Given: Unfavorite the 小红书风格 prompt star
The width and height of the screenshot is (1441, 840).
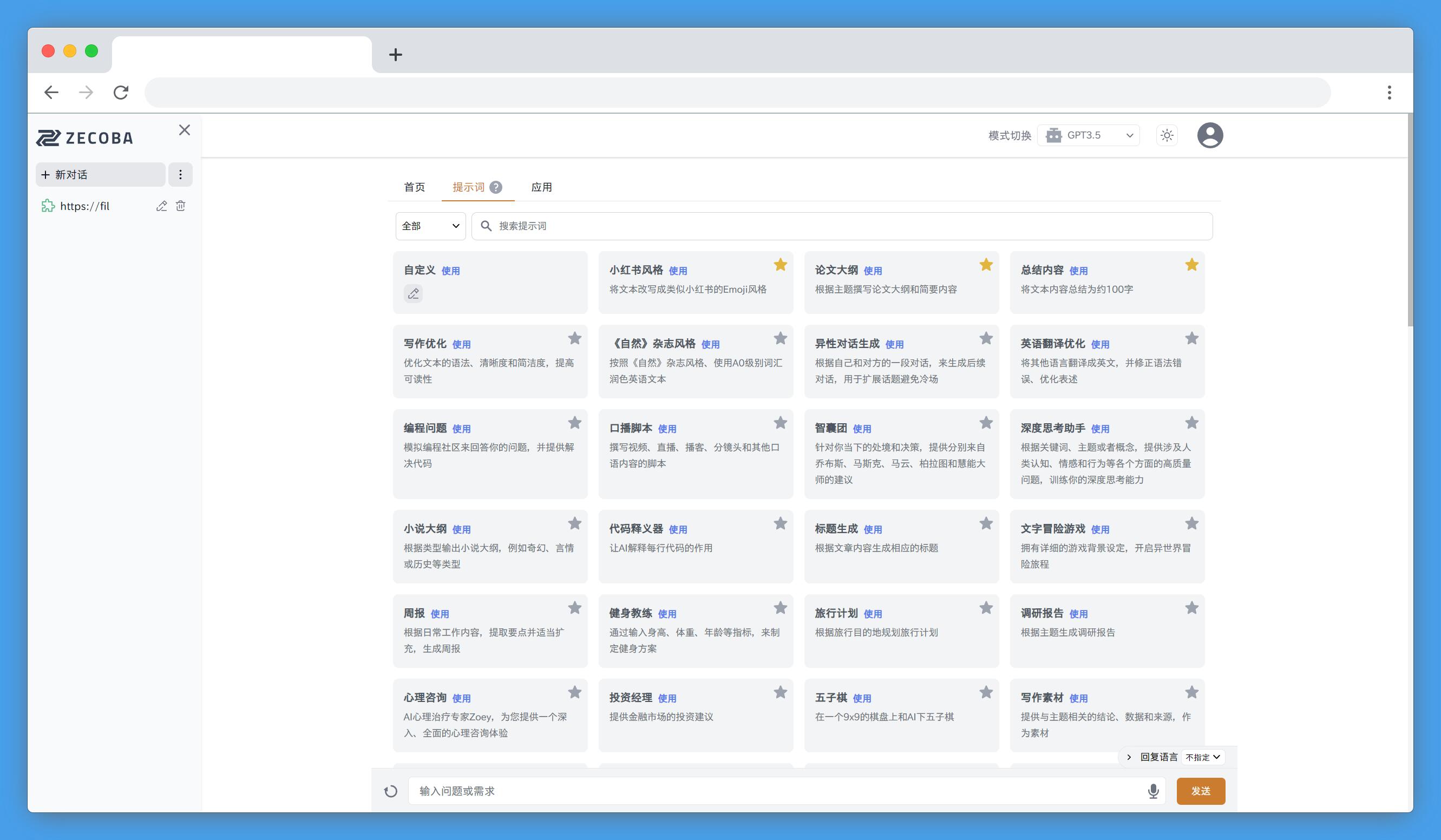Looking at the screenshot, I should (x=780, y=265).
